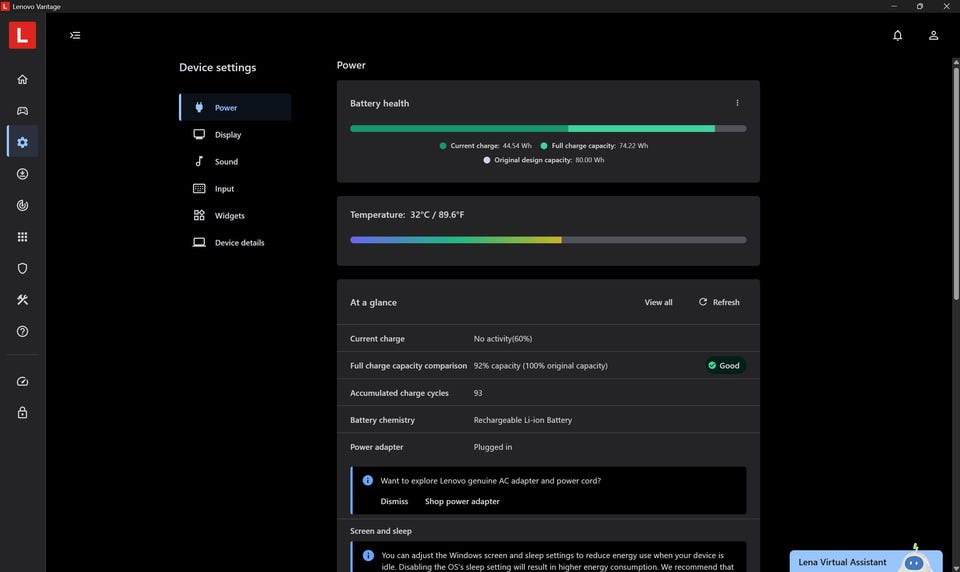This screenshot has width=960, height=572.
Task: Open Battery health three-dot options menu
Action: tap(738, 103)
